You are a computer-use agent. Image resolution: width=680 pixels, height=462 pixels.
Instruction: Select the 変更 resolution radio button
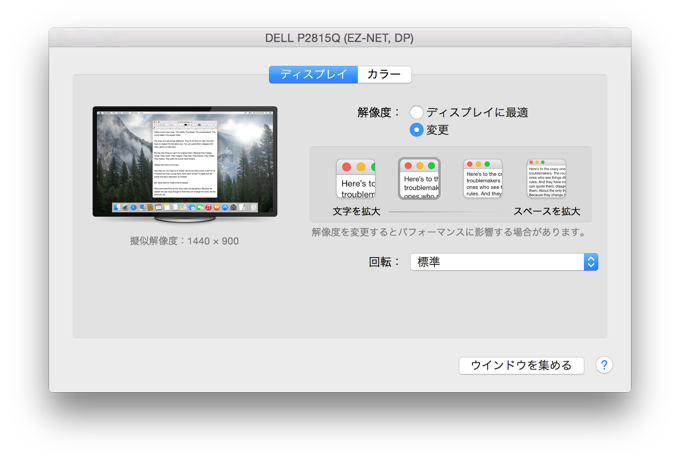point(416,130)
